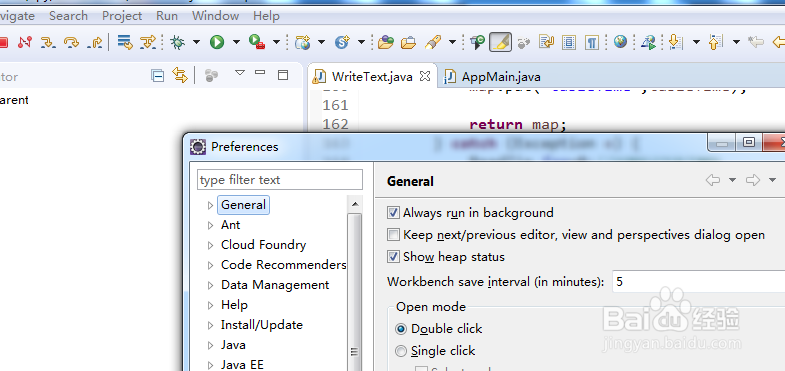The height and width of the screenshot is (371, 785).
Task: Open the Run button dropdown arrow
Action: tap(236, 42)
